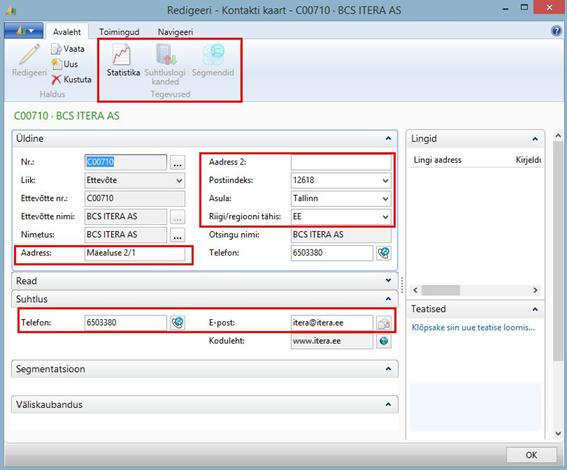Click the ellipsis button beside Nr. field
Screen dimensions: 567x470
pyautogui.click(x=178, y=162)
